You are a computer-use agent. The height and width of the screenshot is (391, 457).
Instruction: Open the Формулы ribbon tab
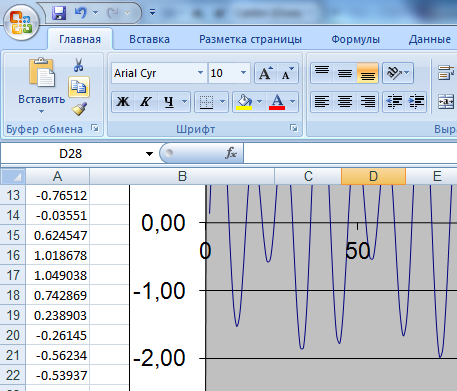pos(355,39)
